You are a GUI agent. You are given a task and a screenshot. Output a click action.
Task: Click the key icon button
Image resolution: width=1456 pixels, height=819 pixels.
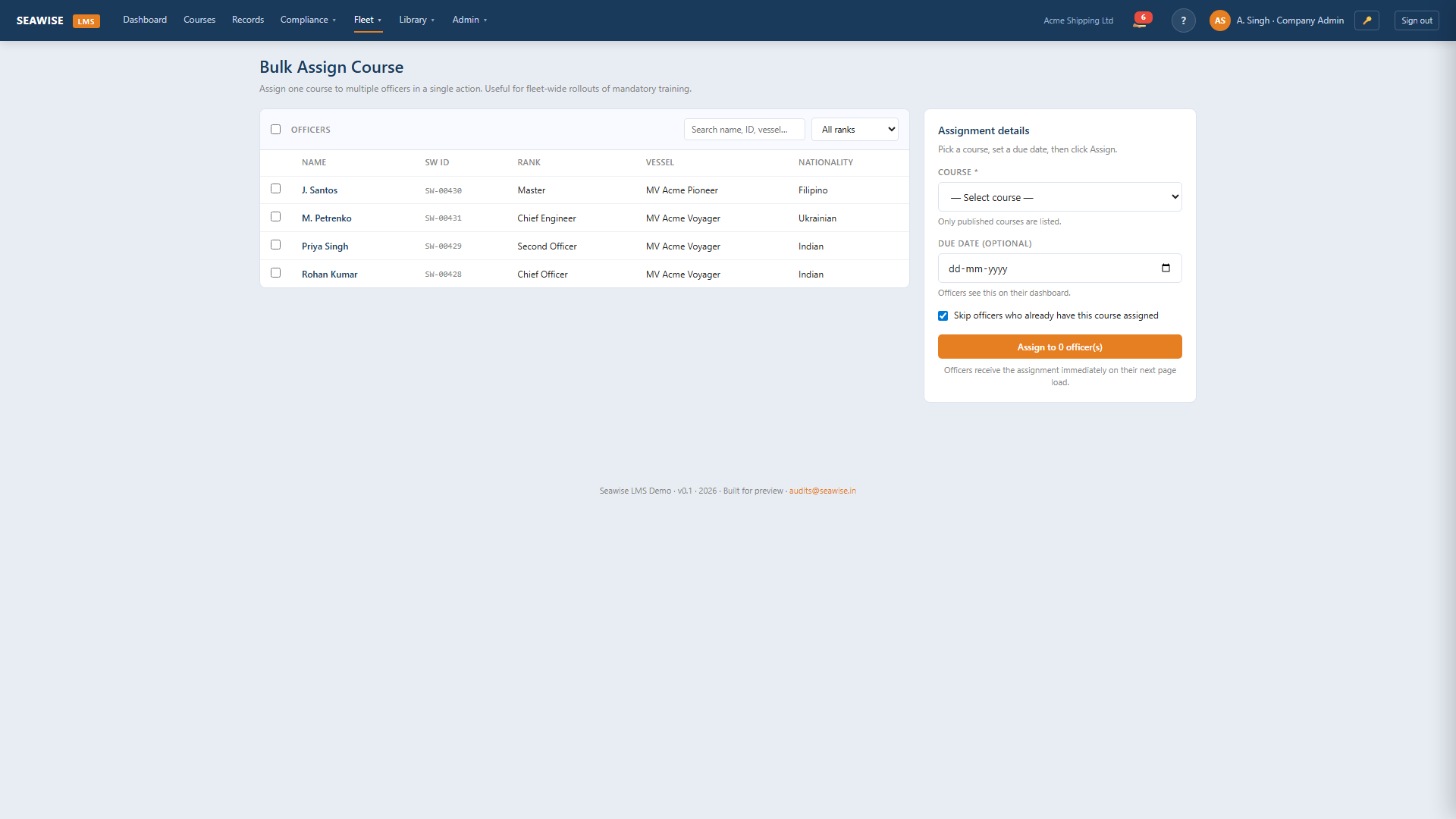tap(1367, 20)
